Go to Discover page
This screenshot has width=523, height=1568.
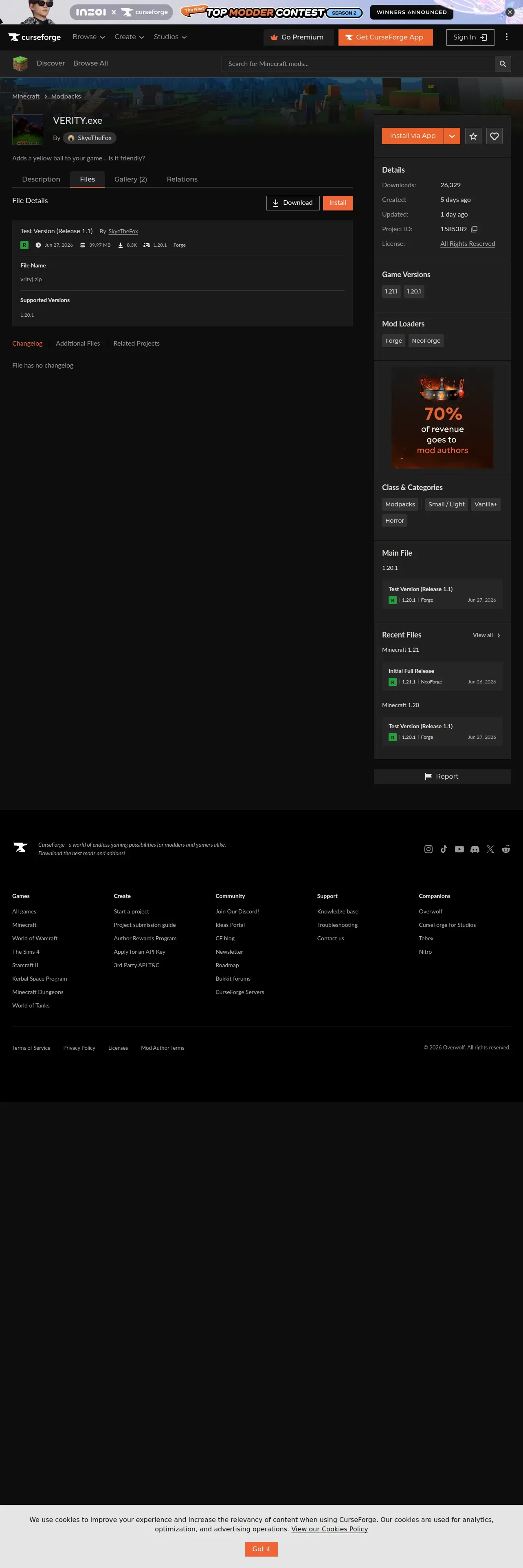click(51, 64)
